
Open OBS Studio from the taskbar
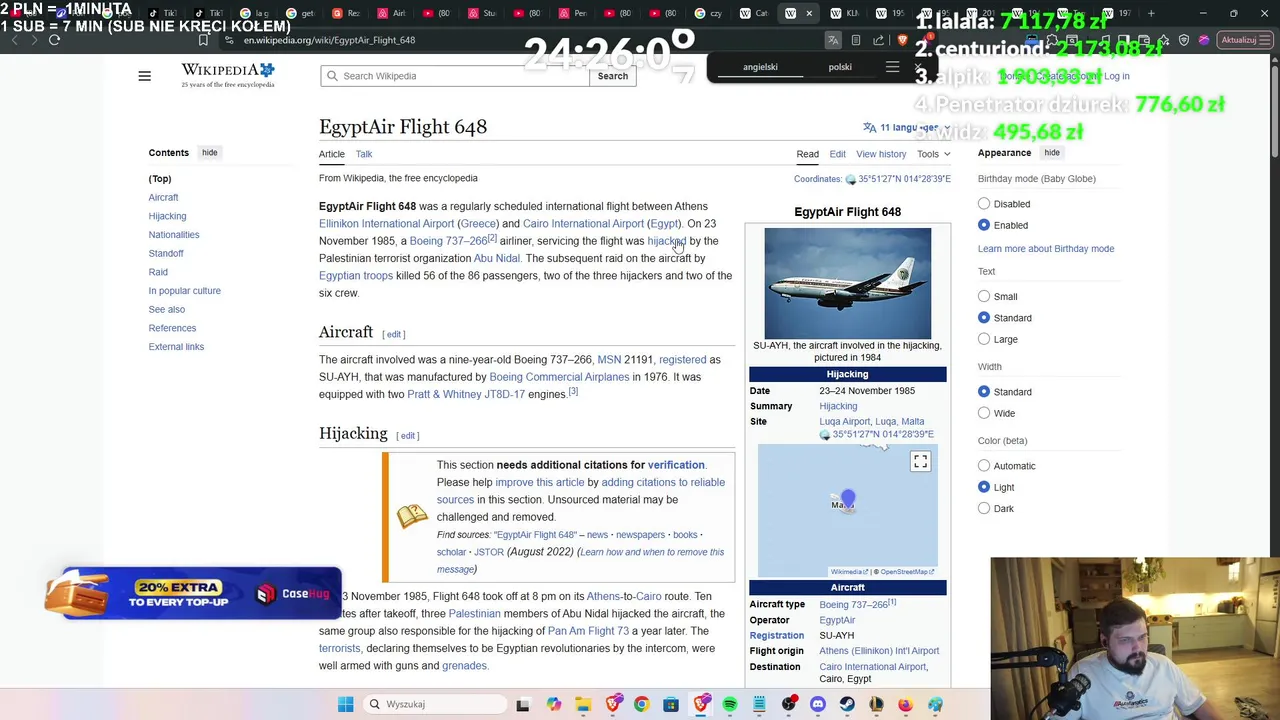click(x=789, y=704)
